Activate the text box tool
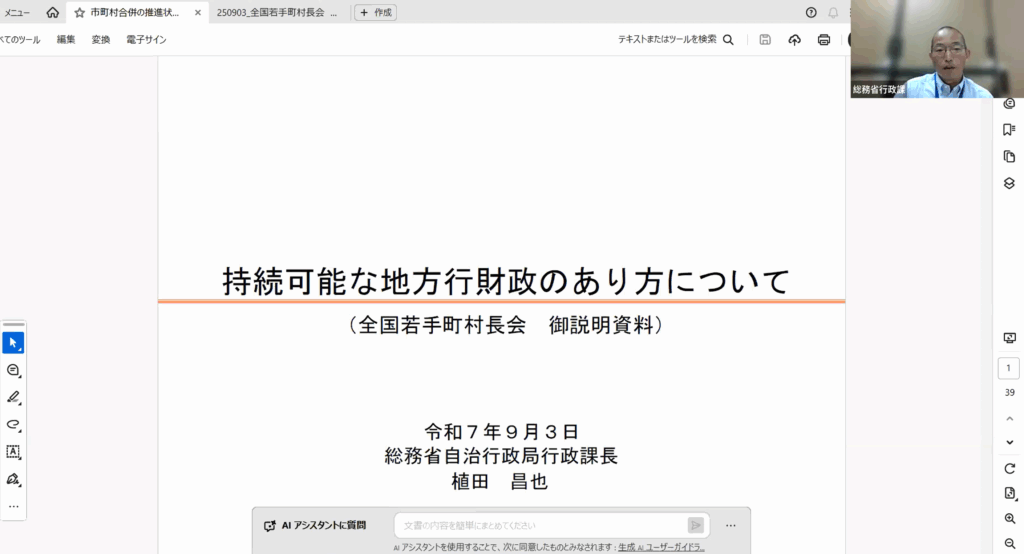 (13, 452)
